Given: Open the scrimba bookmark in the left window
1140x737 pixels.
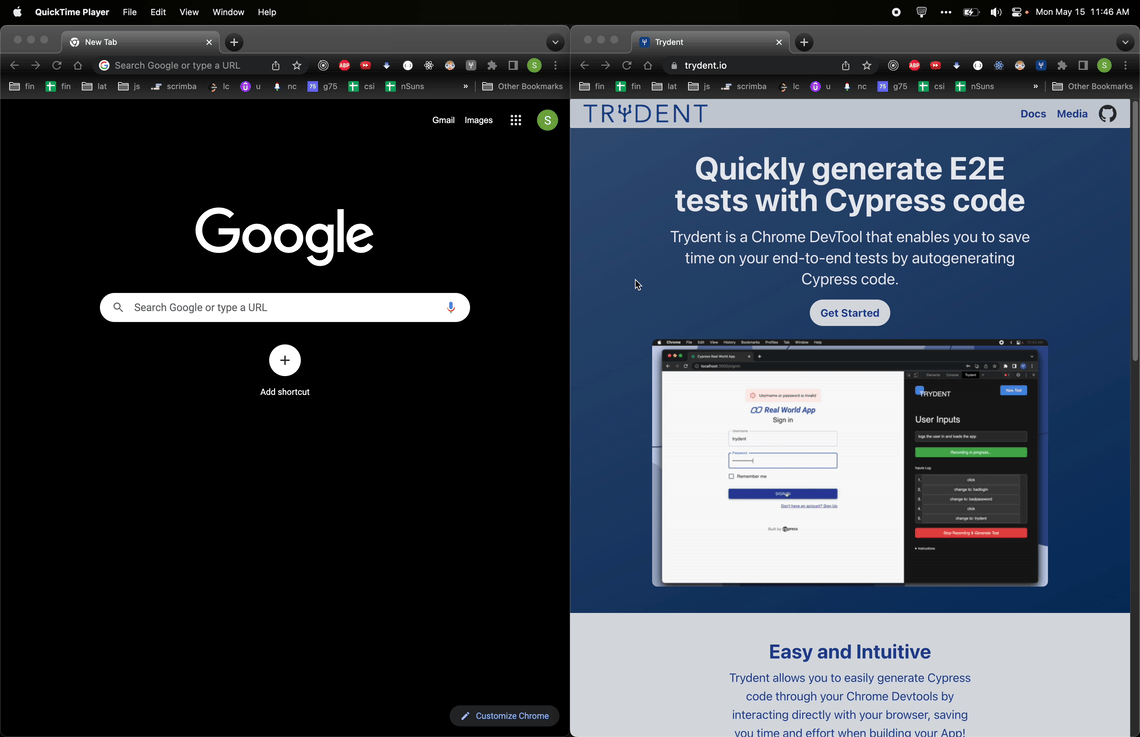Looking at the screenshot, I should (x=174, y=86).
